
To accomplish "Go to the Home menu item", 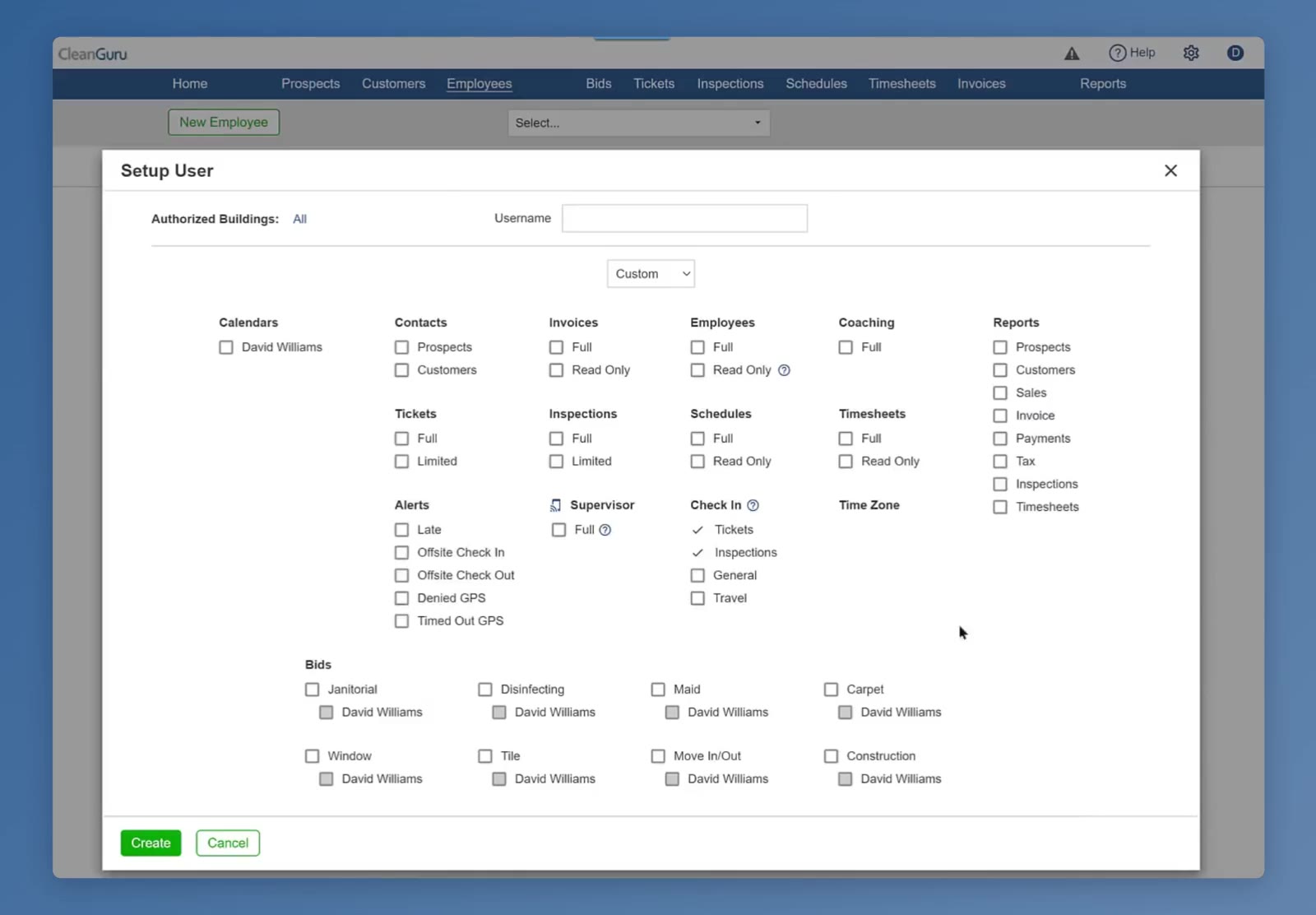I will click(190, 84).
